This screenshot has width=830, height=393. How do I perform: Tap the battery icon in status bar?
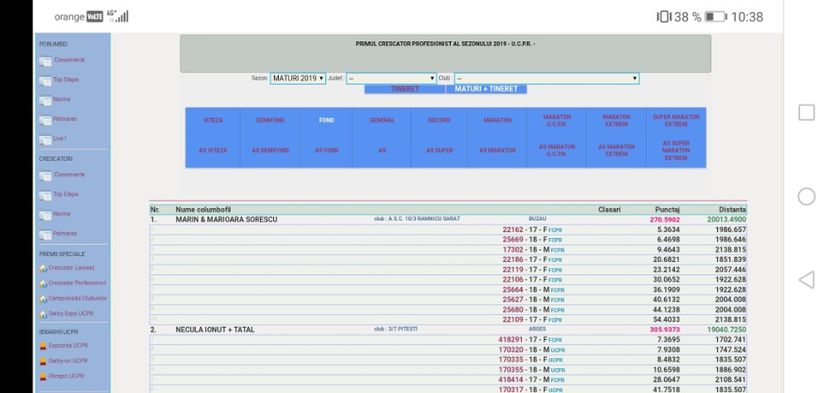point(716,17)
